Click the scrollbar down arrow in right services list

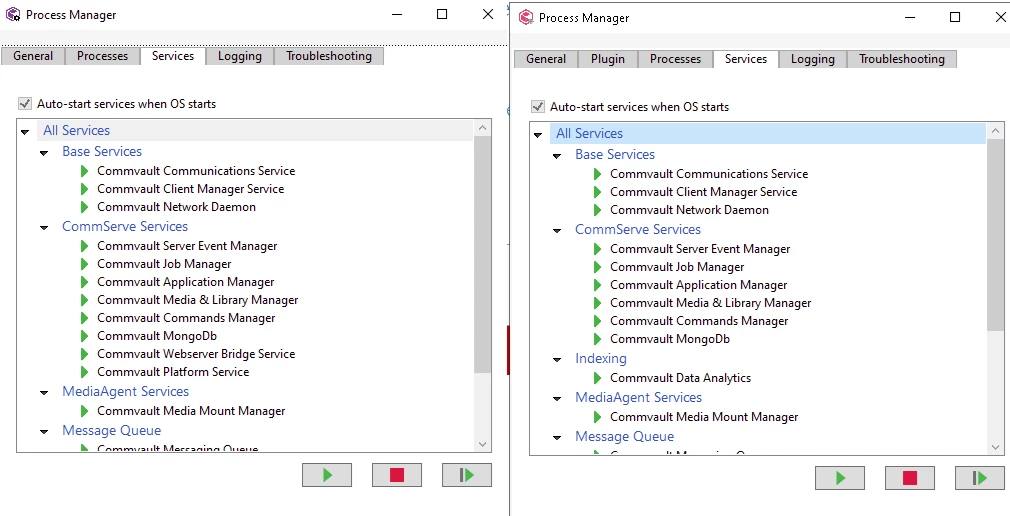(996, 447)
